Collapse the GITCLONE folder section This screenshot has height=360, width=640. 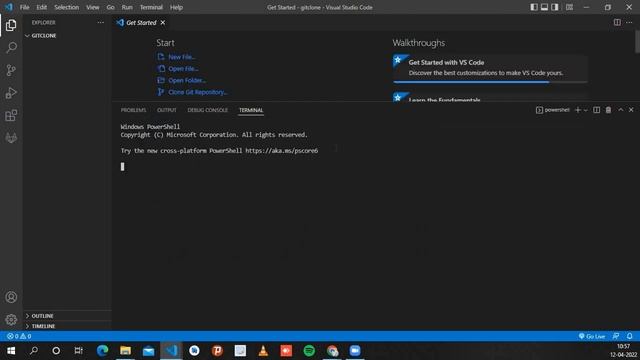[x=67, y=36]
